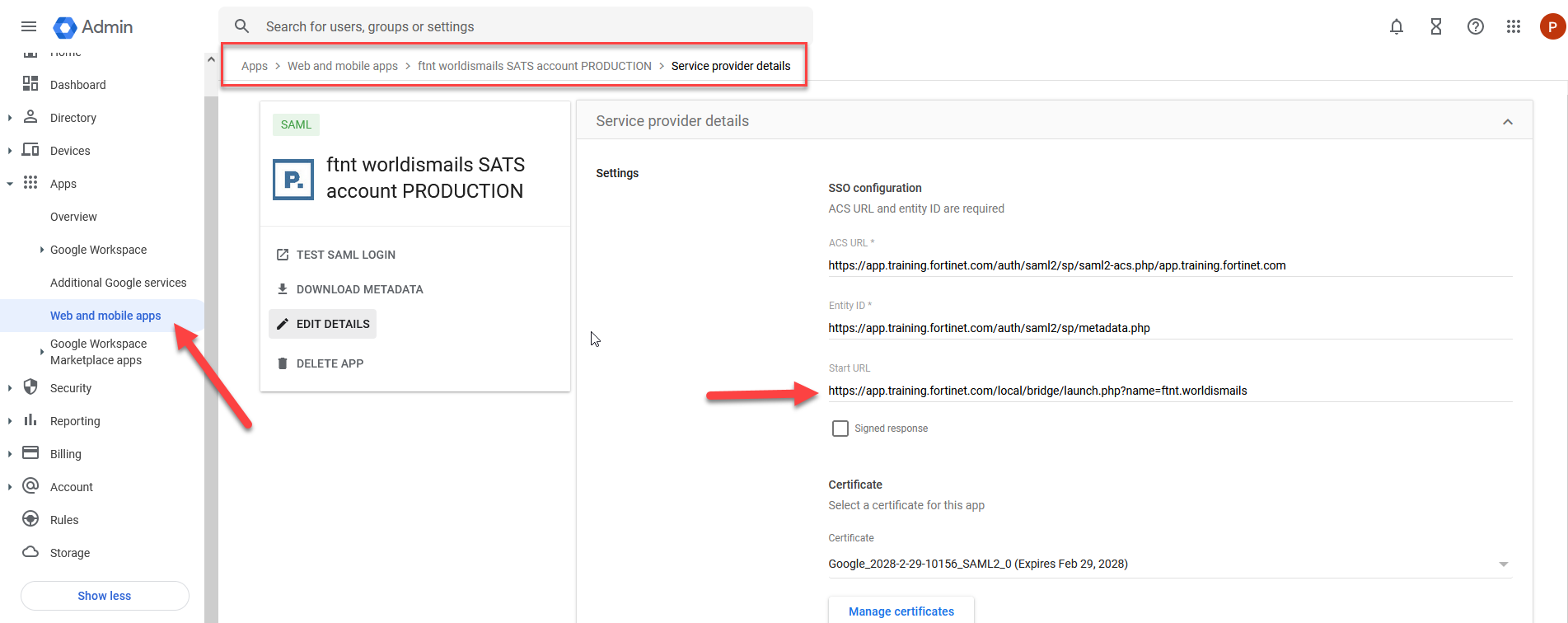Expand the Billing section arrow
The width and height of the screenshot is (1568, 623).
point(10,454)
